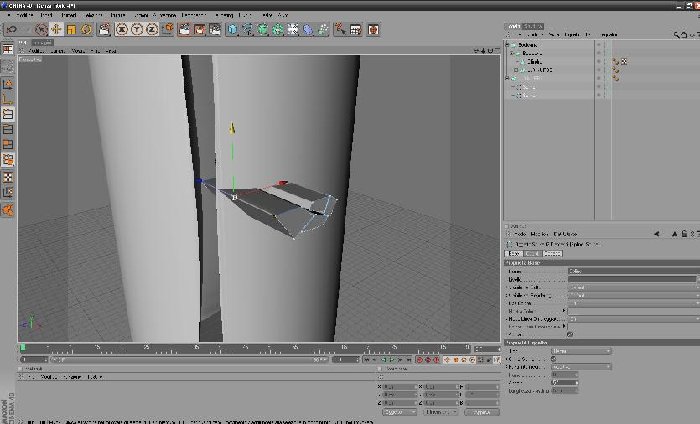Click the timeline ruler near the middle
Screen dimensions: 700x424
click(245, 348)
